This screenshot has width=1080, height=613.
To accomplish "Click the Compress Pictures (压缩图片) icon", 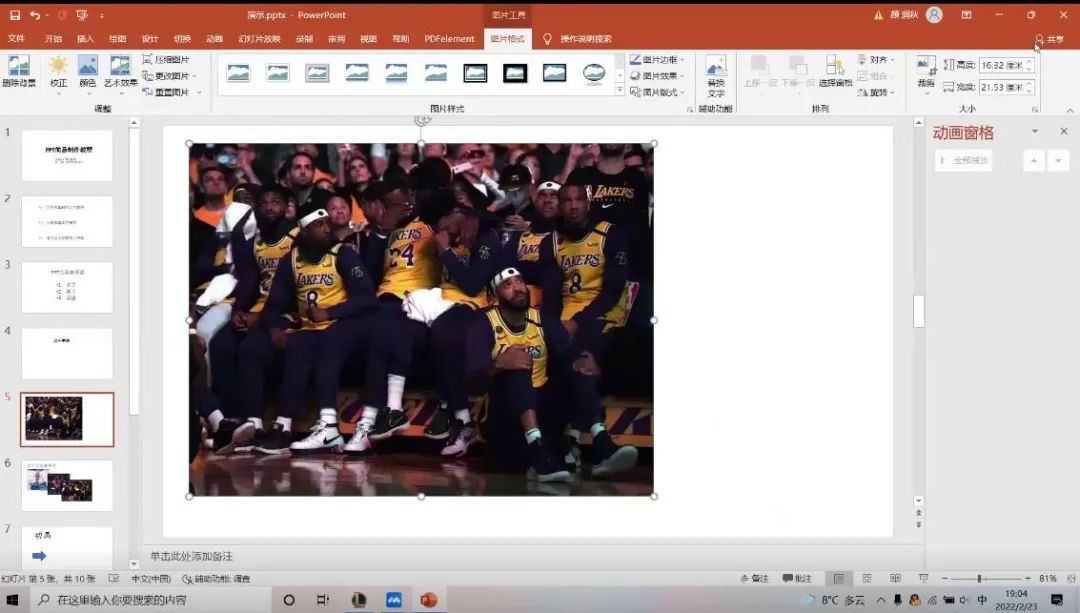I will pos(148,60).
